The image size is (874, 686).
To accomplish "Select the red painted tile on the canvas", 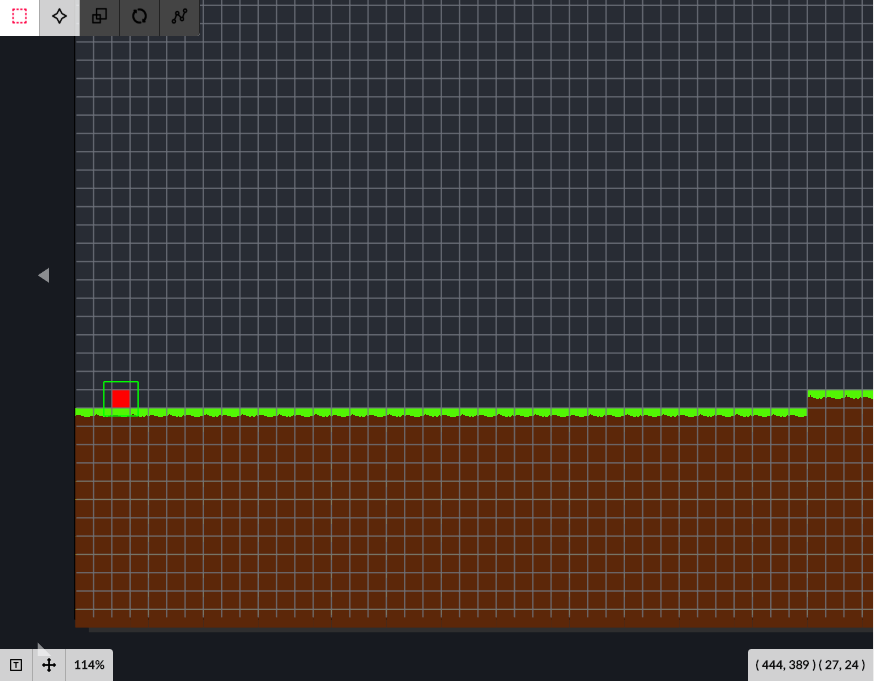I will point(121,397).
